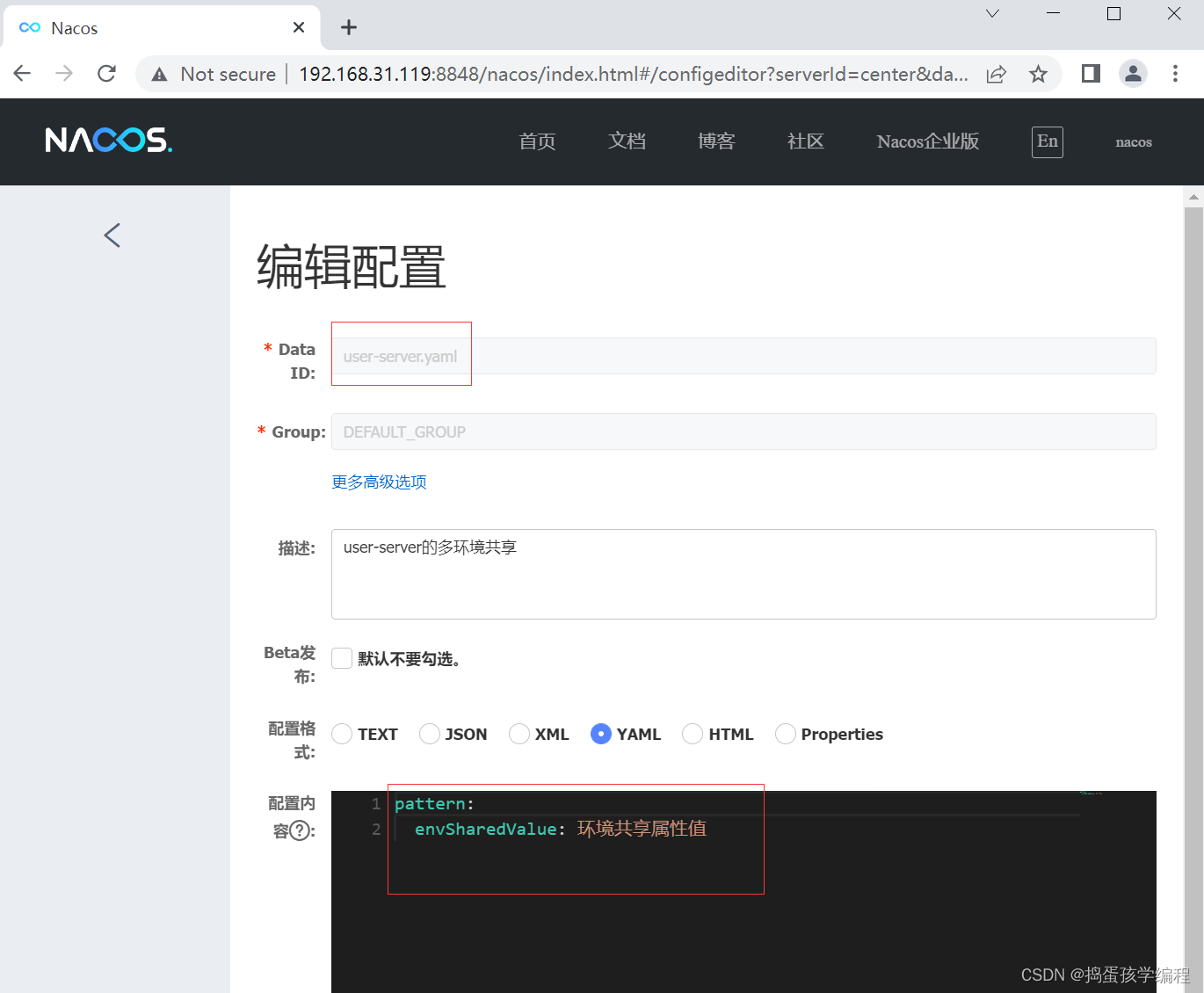Reload the page with refresh icon
Image resolution: width=1204 pixels, height=993 pixels.
point(106,74)
